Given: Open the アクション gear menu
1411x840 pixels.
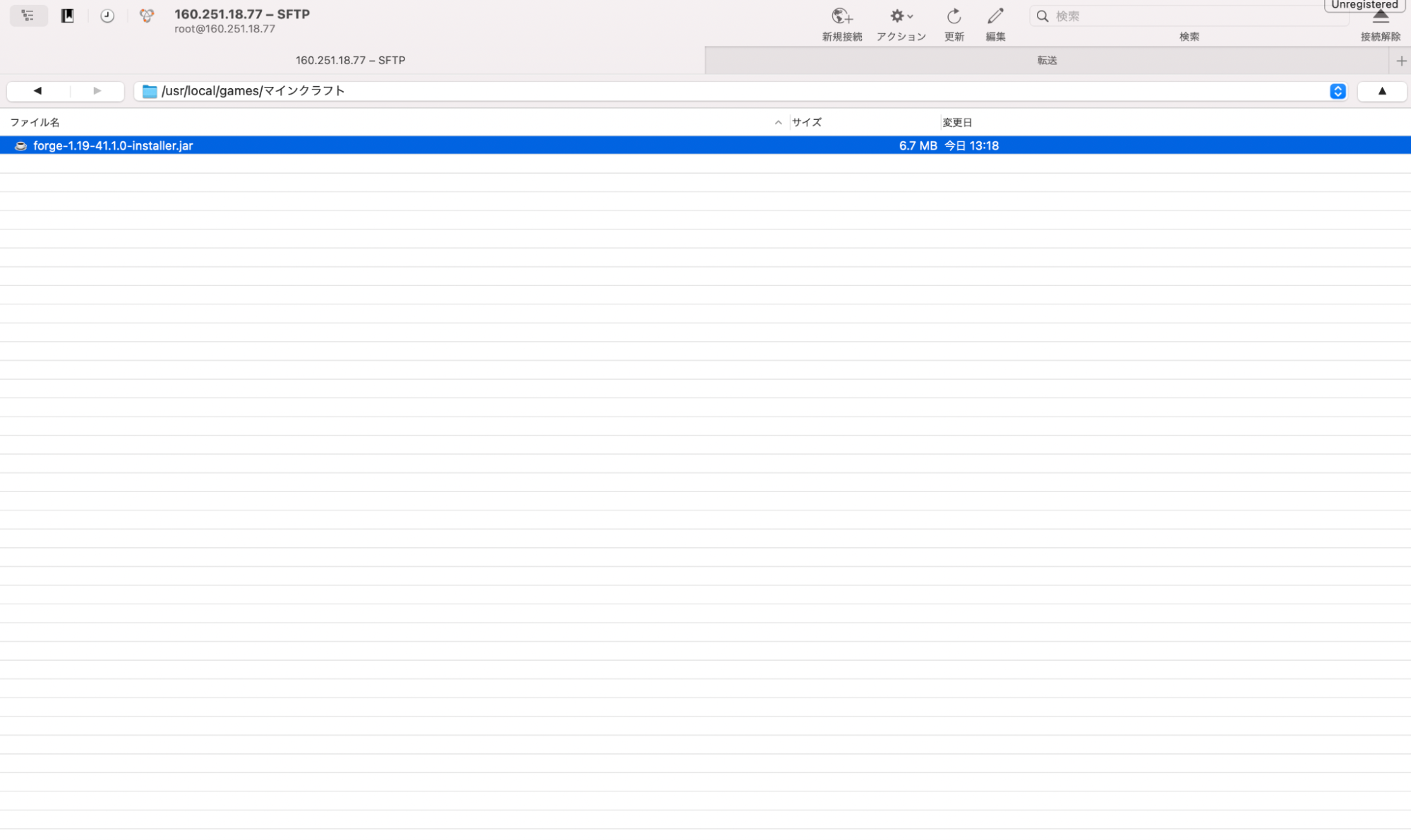Looking at the screenshot, I should click(901, 16).
